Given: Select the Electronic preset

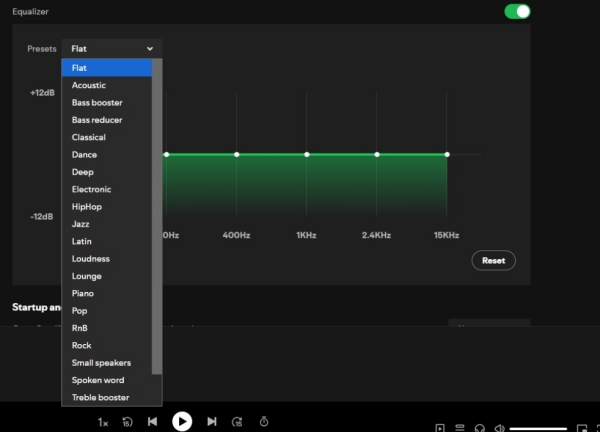Looking at the screenshot, I should pyautogui.click(x=107, y=189).
